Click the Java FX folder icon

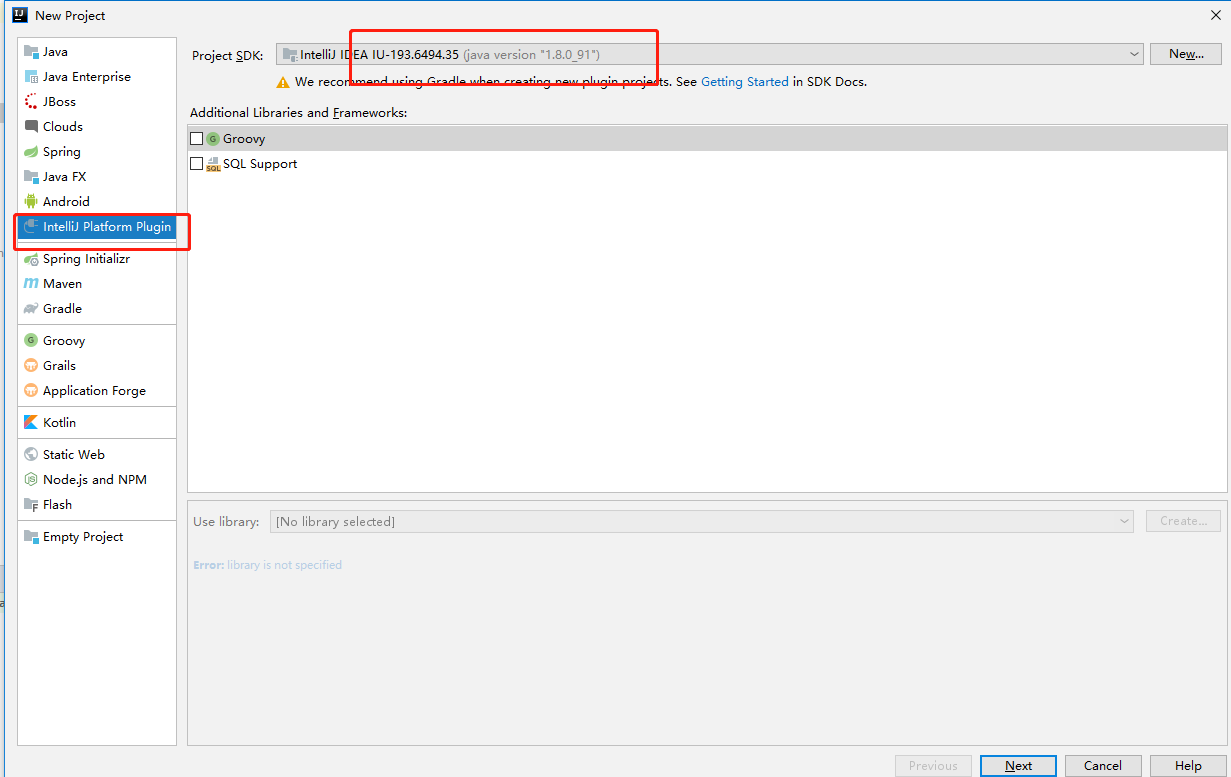pos(31,177)
